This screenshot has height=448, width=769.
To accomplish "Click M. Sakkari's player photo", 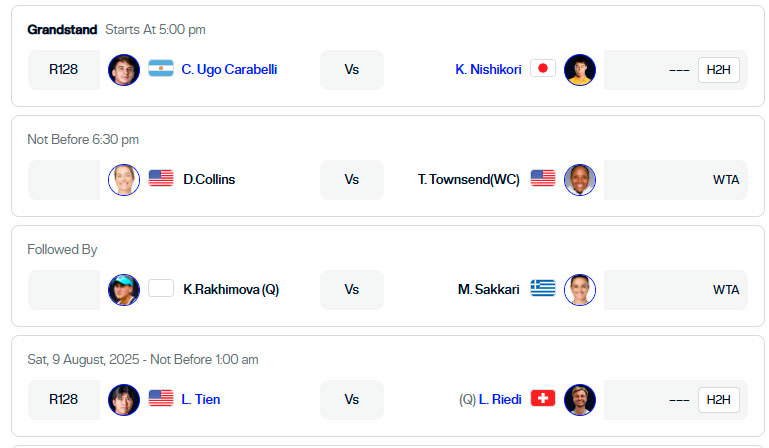I will [580, 290].
